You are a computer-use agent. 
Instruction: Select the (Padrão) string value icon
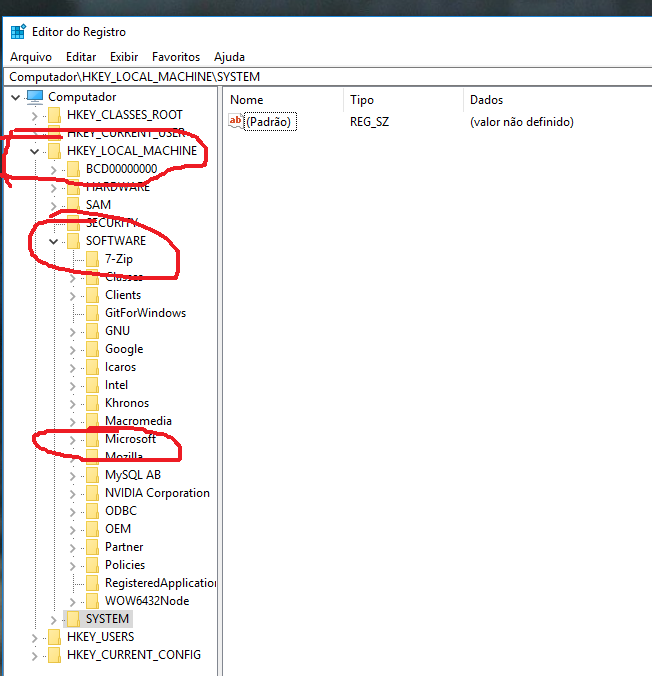235,121
